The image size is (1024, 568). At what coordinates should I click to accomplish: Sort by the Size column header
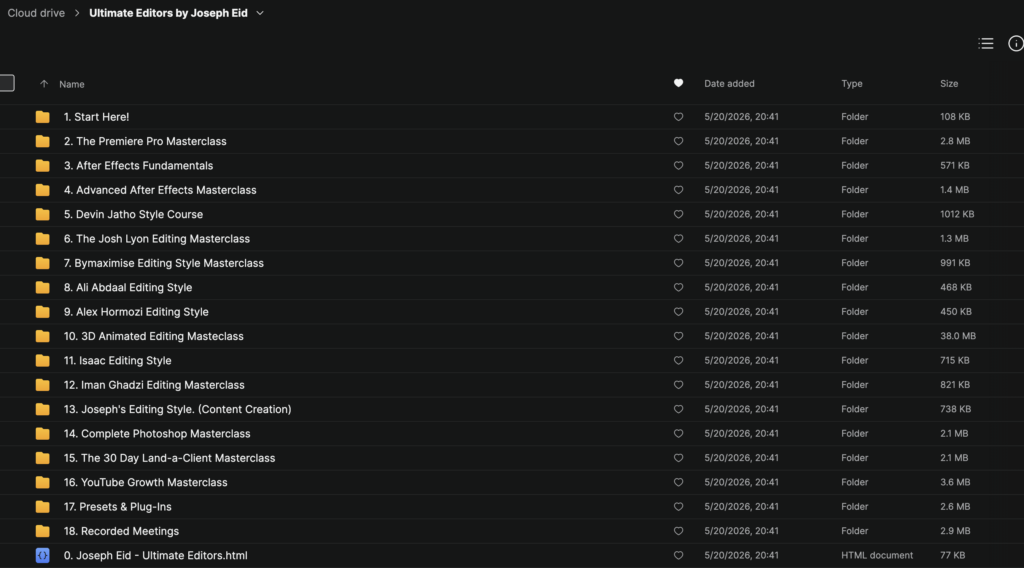949,84
